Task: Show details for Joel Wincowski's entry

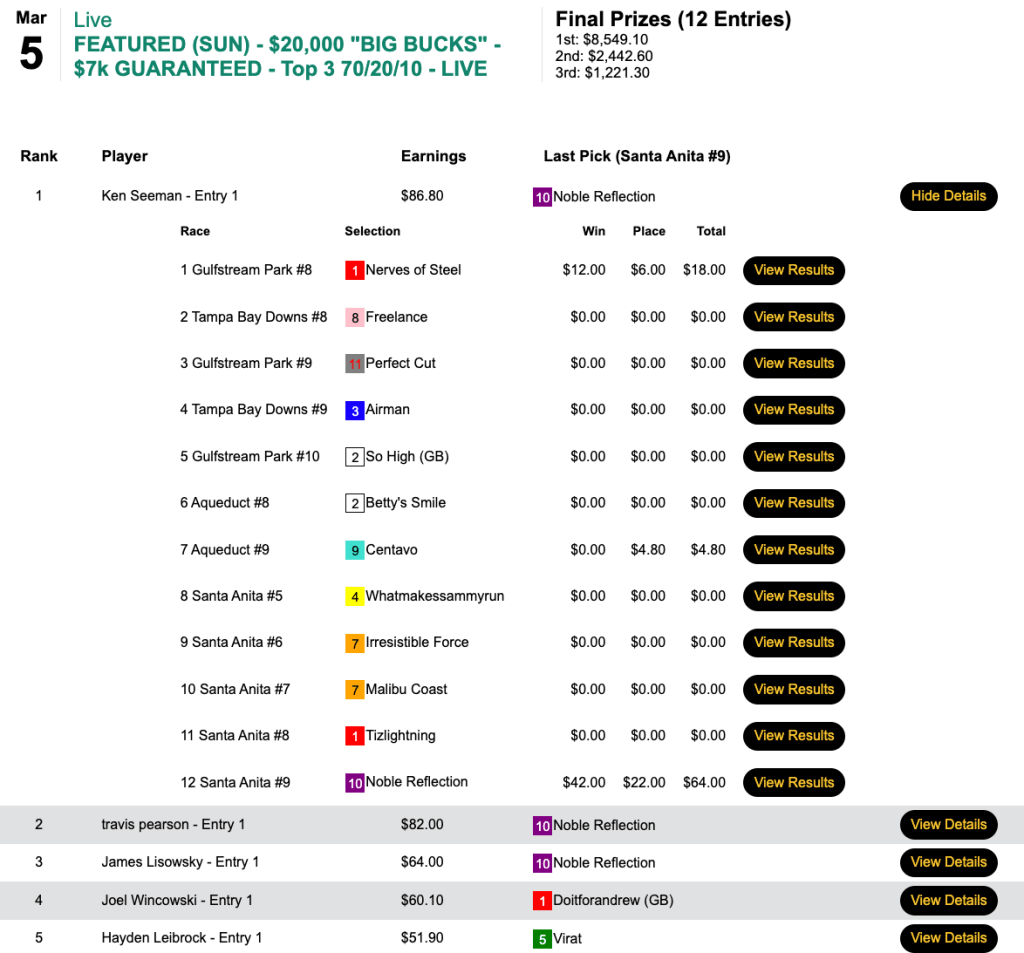Action: 948,900
